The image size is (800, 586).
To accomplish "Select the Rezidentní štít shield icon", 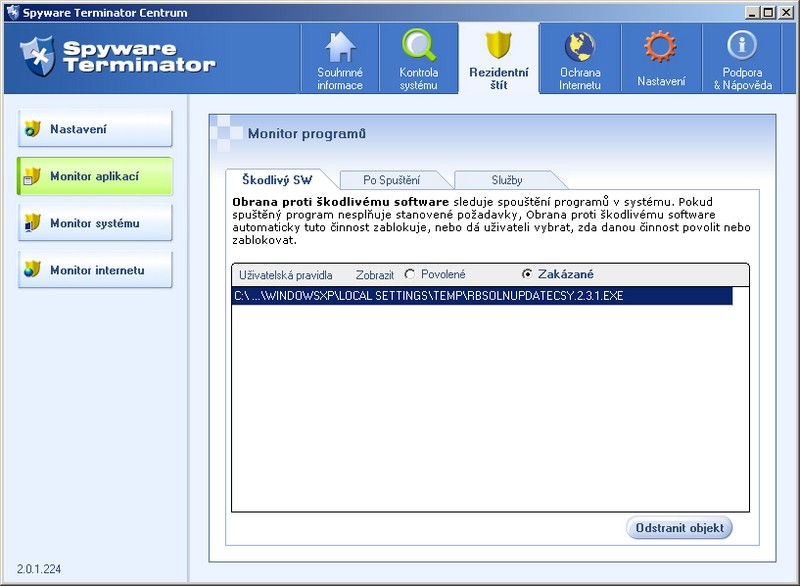I will (498, 47).
